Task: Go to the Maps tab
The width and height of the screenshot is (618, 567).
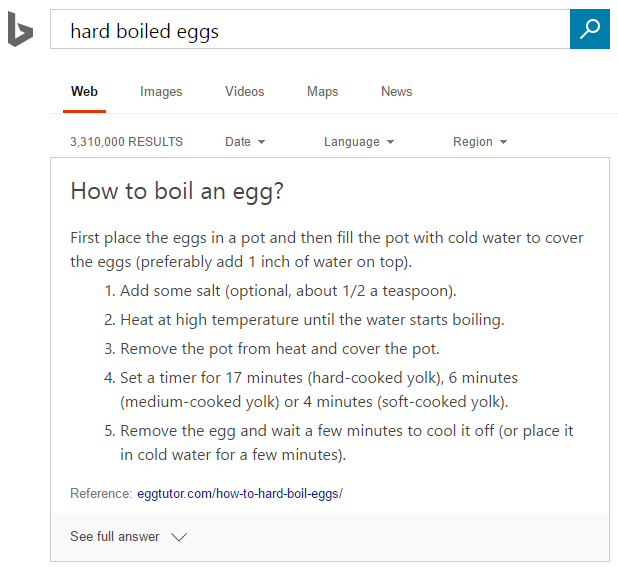Action: (322, 92)
